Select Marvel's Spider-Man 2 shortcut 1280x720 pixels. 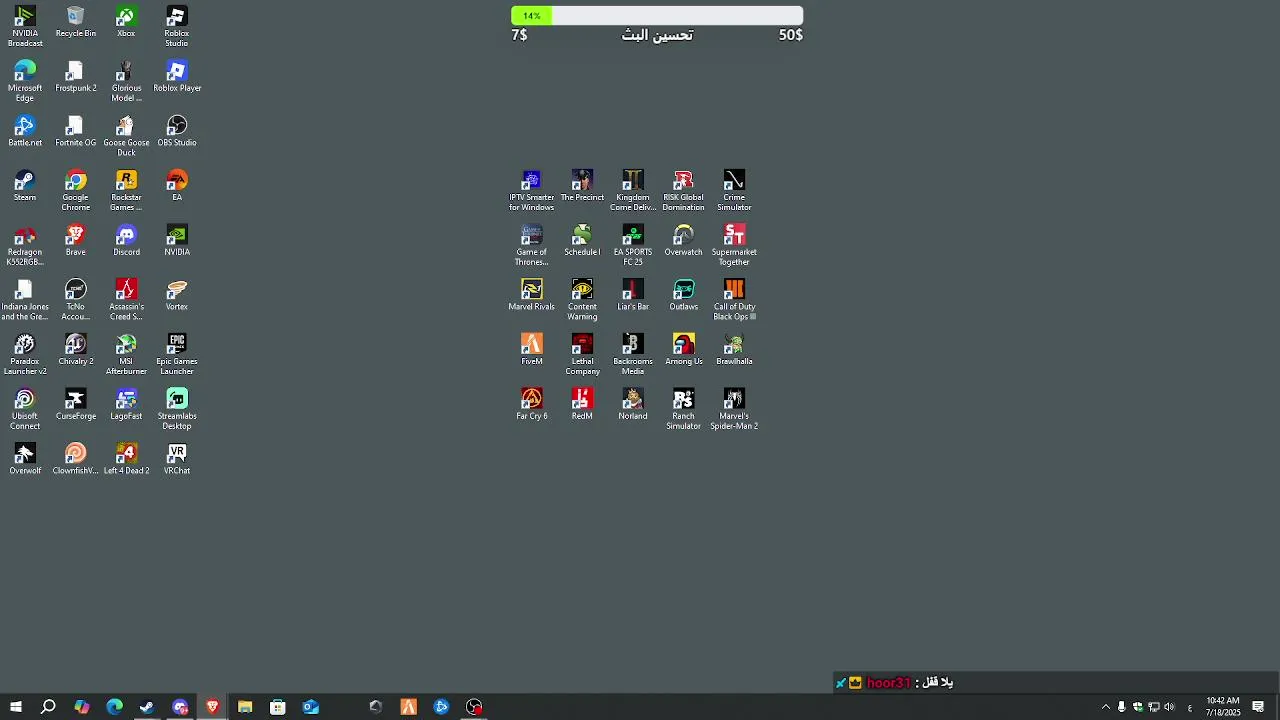click(x=734, y=409)
